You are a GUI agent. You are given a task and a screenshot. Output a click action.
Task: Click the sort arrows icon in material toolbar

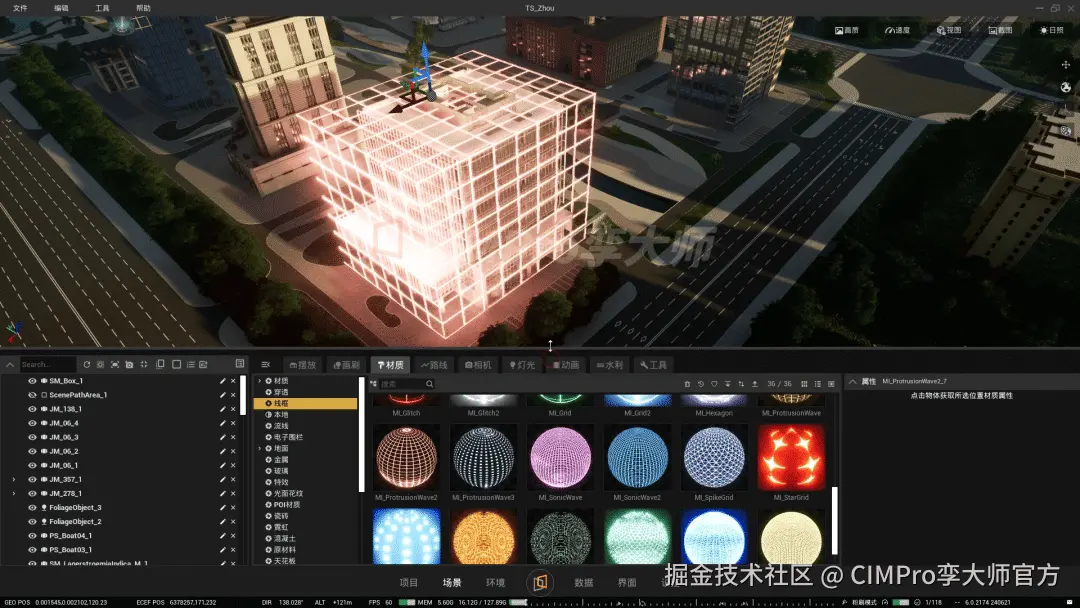point(741,384)
